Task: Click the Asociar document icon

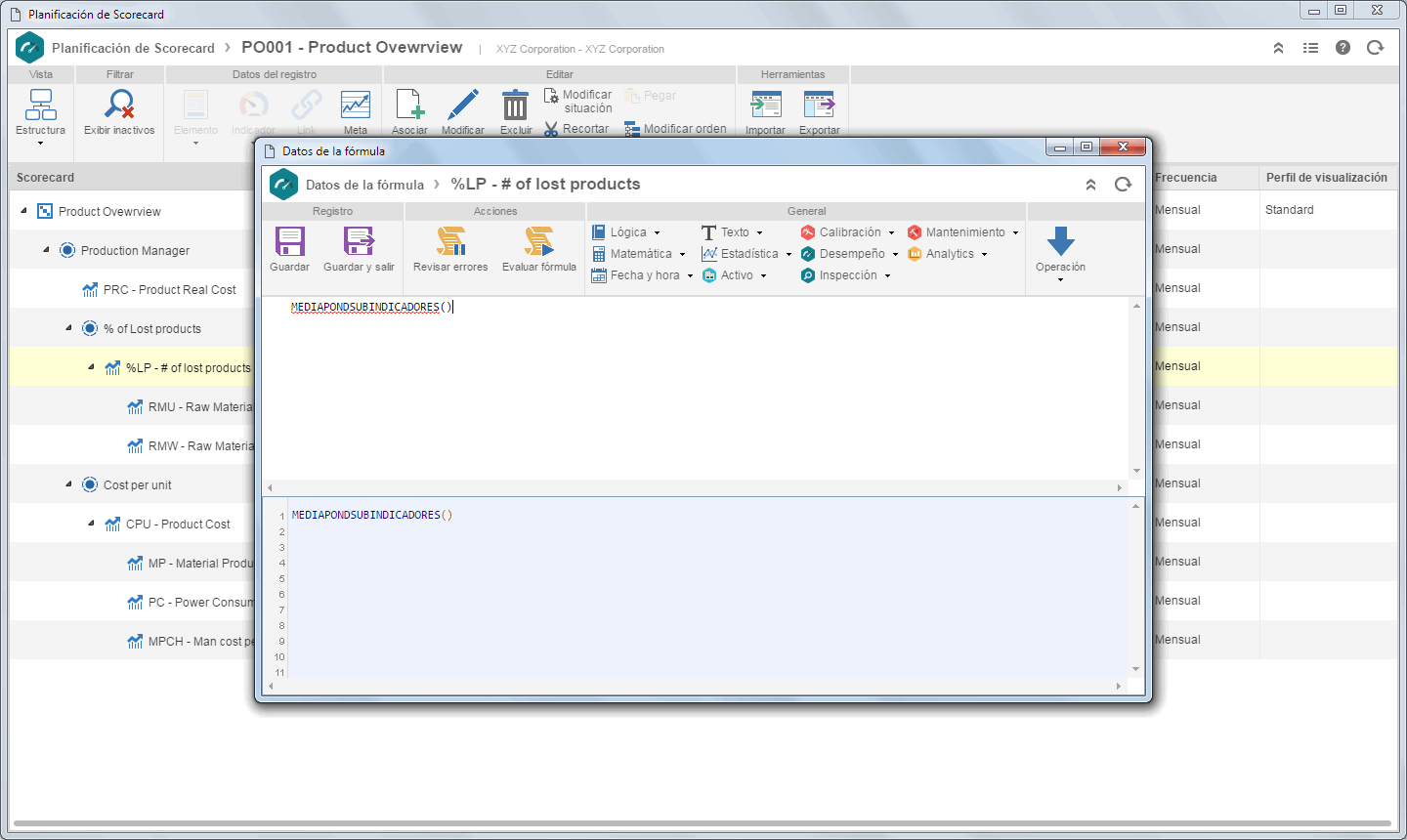Action: tap(409, 105)
